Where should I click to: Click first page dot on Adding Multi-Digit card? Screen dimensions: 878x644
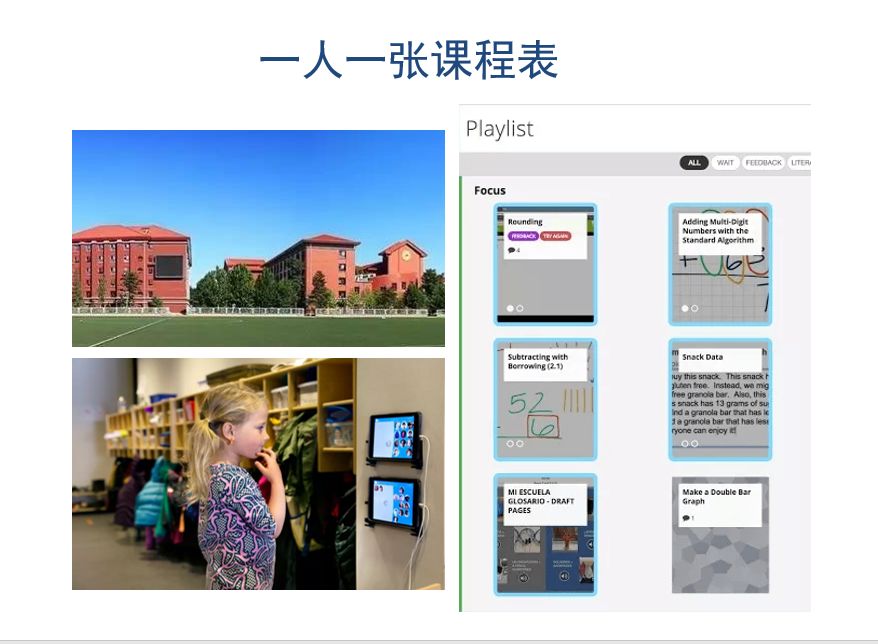pos(685,308)
